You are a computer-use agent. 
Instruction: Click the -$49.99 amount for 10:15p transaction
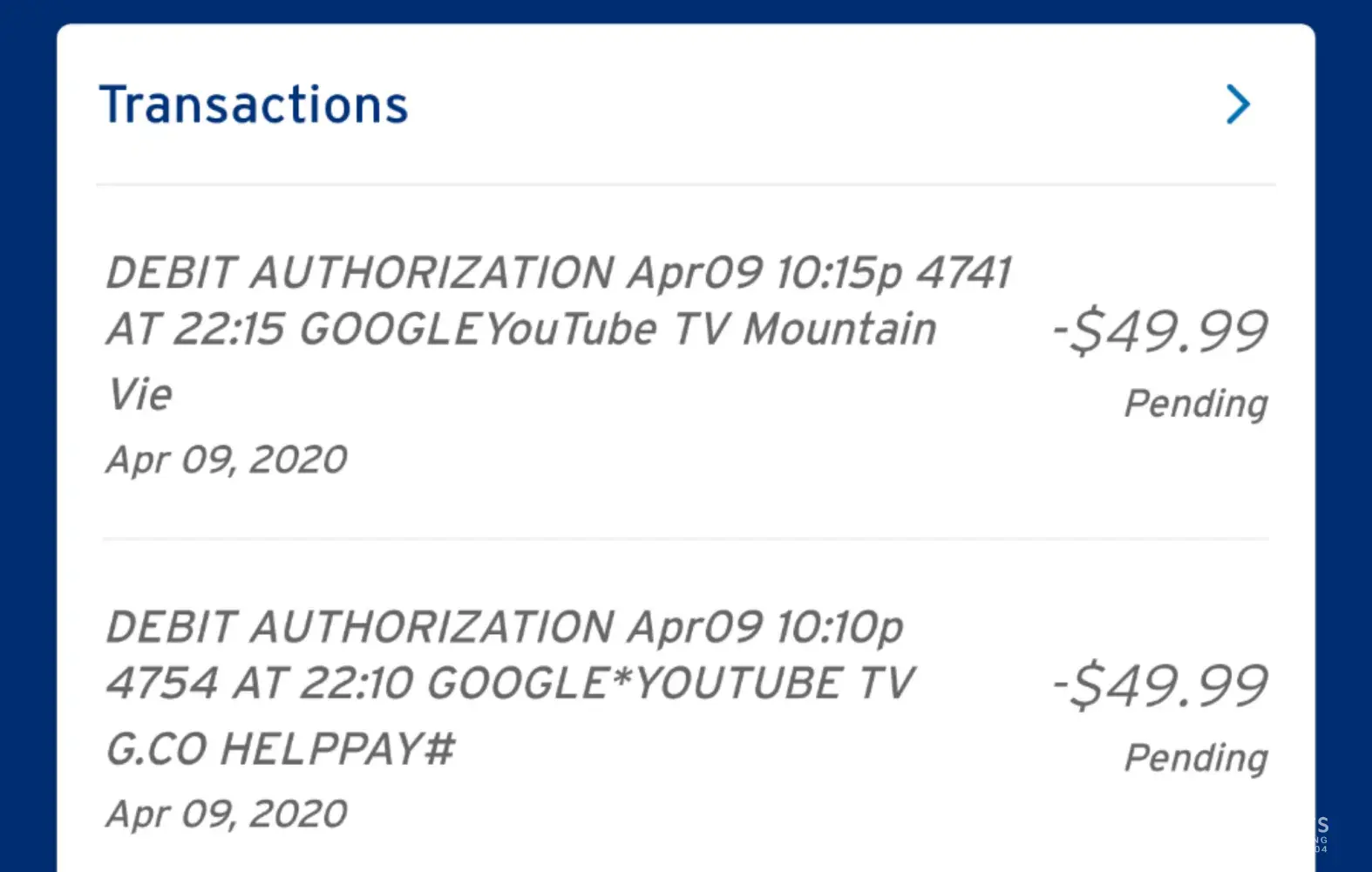[1160, 331]
